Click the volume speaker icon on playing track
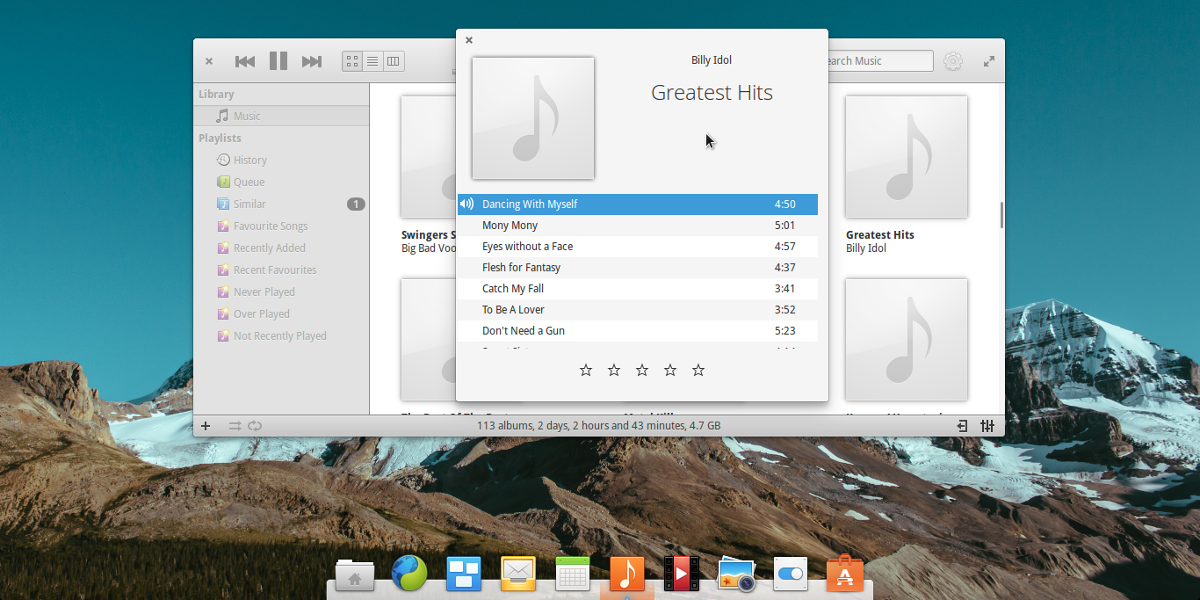The image size is (1200, 600). click(x=467, y=204)
